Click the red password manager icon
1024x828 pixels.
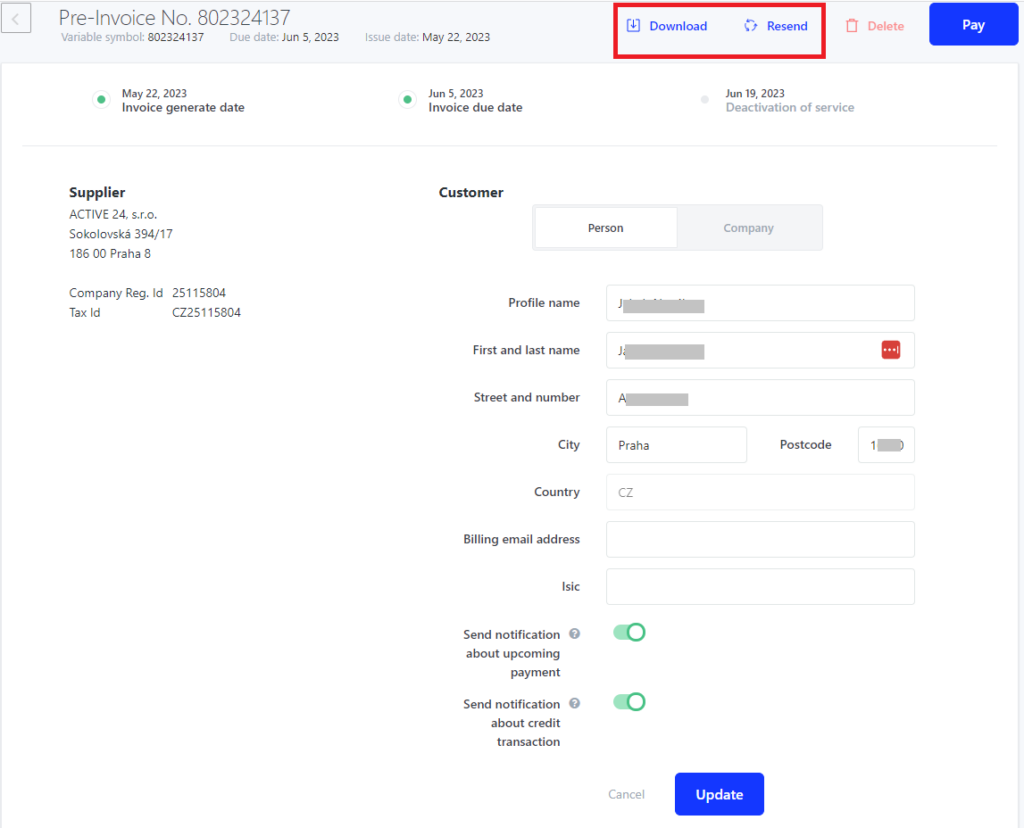point(890,350)
